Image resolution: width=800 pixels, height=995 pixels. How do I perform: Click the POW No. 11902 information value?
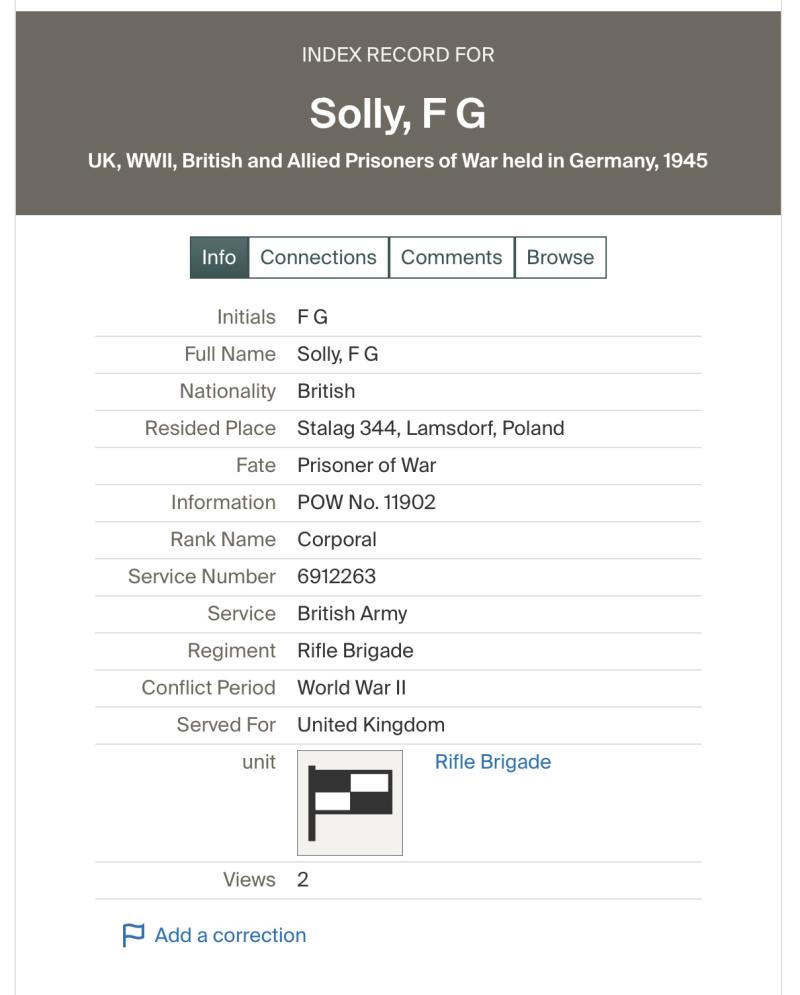367,502
